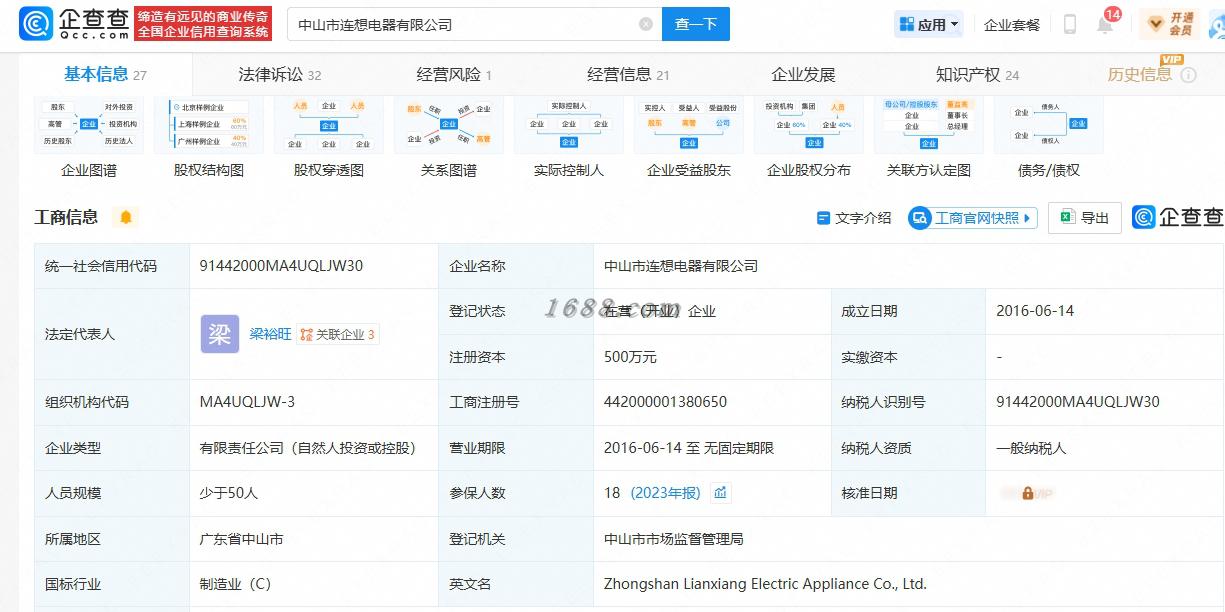Click the chart icon beside 2023年报
Screen dimensions: 1225x612
point(721,492)
